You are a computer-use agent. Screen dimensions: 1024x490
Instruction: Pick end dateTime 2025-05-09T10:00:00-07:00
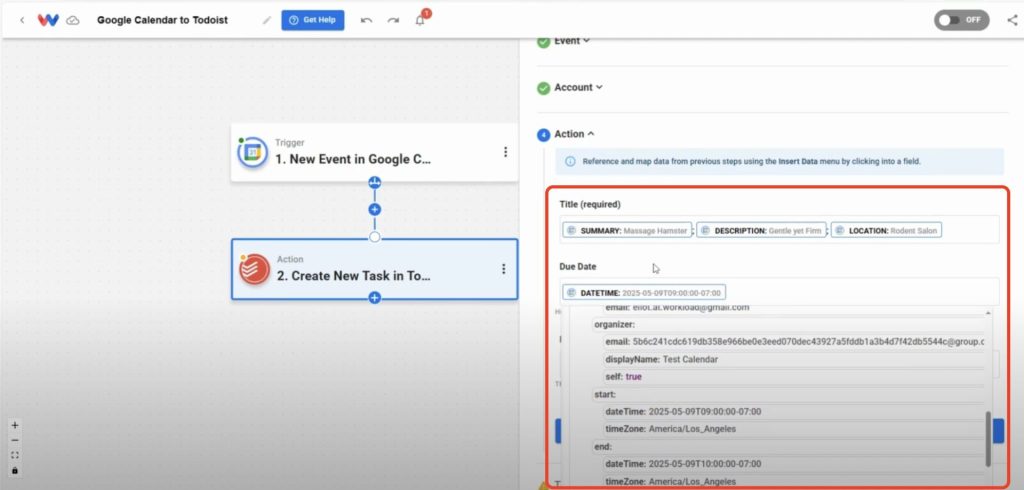tap(794, 464)
